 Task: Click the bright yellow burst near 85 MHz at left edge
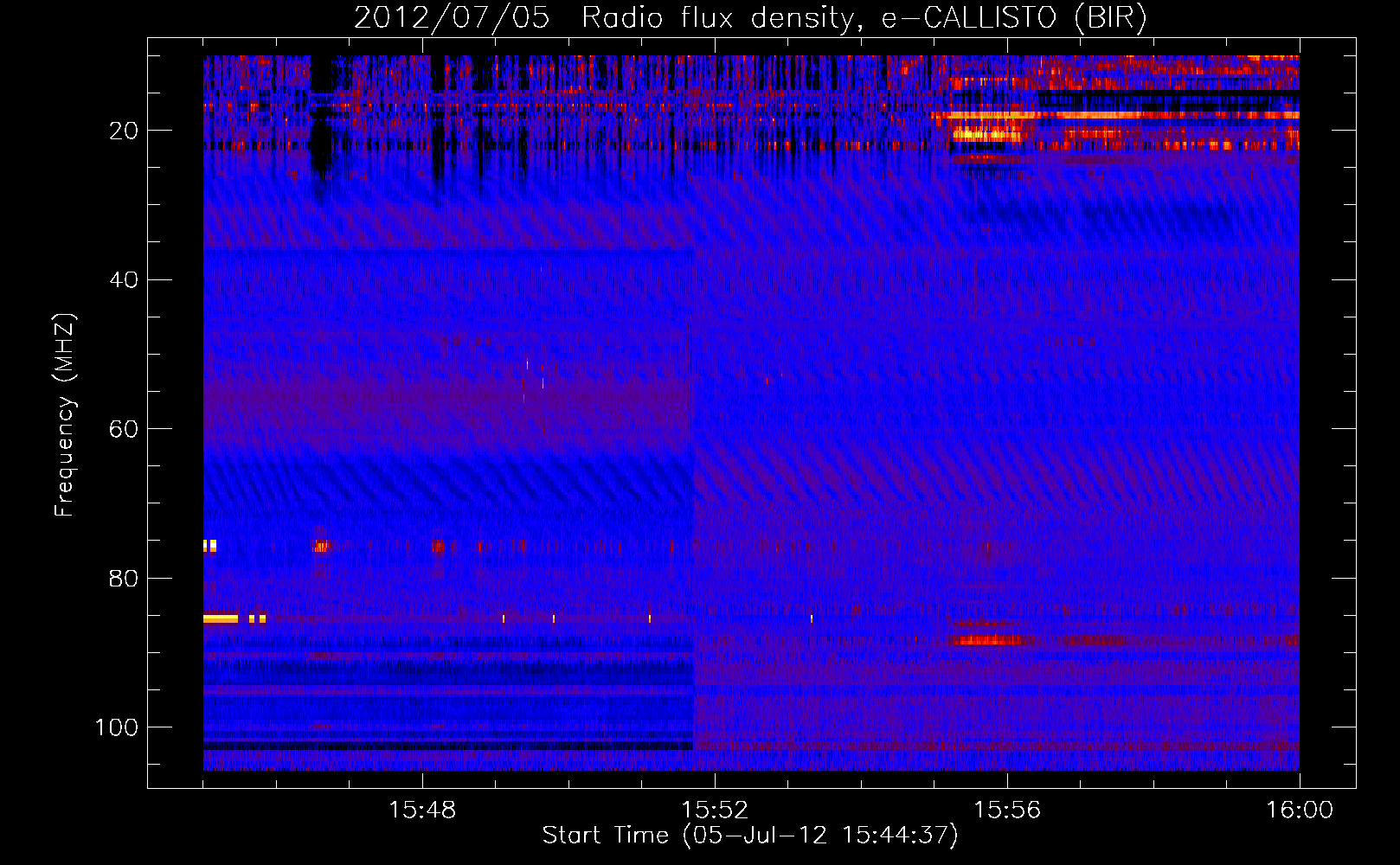point(221,618)
